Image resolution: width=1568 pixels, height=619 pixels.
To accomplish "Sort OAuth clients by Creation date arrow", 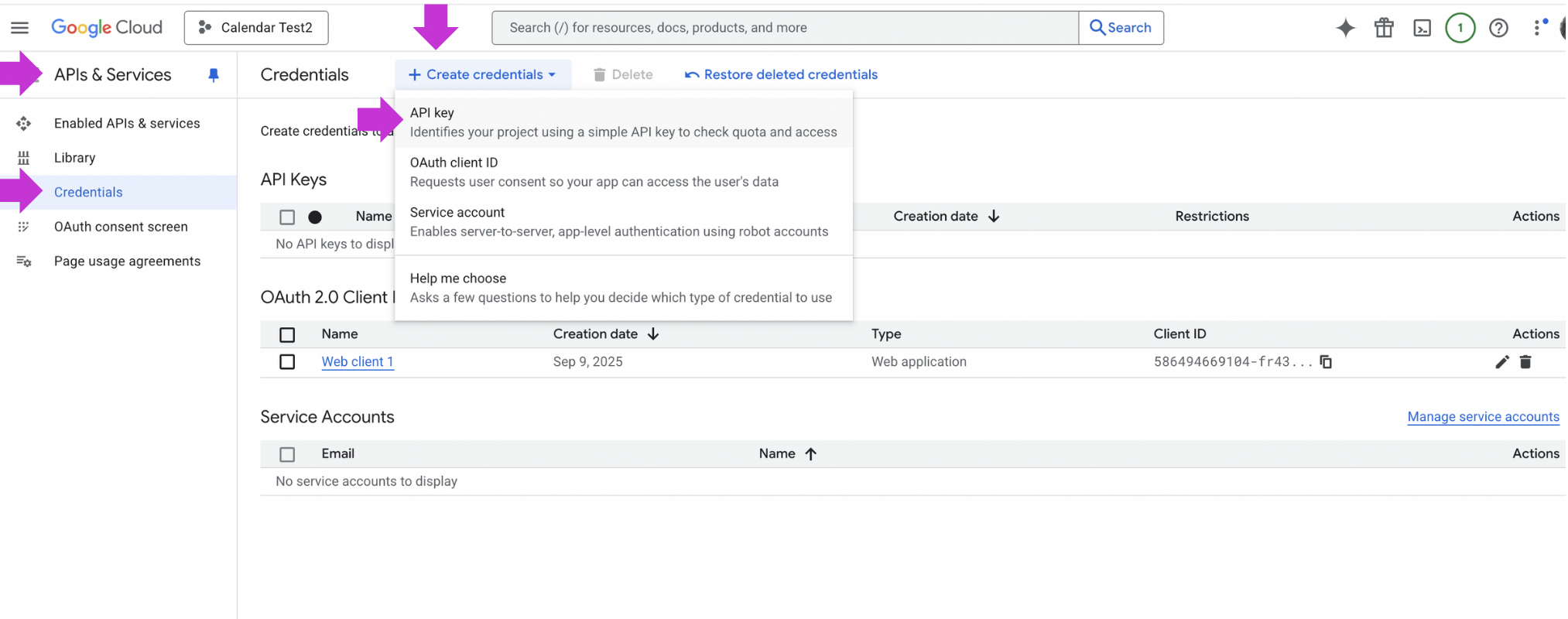I will (653, 334).
